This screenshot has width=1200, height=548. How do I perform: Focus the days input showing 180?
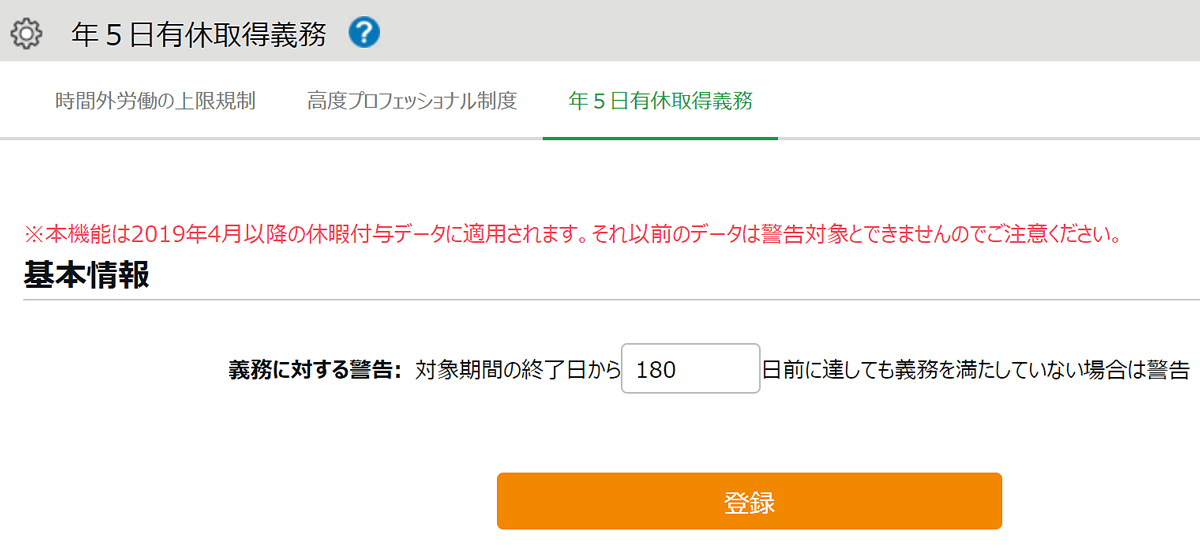691,369
